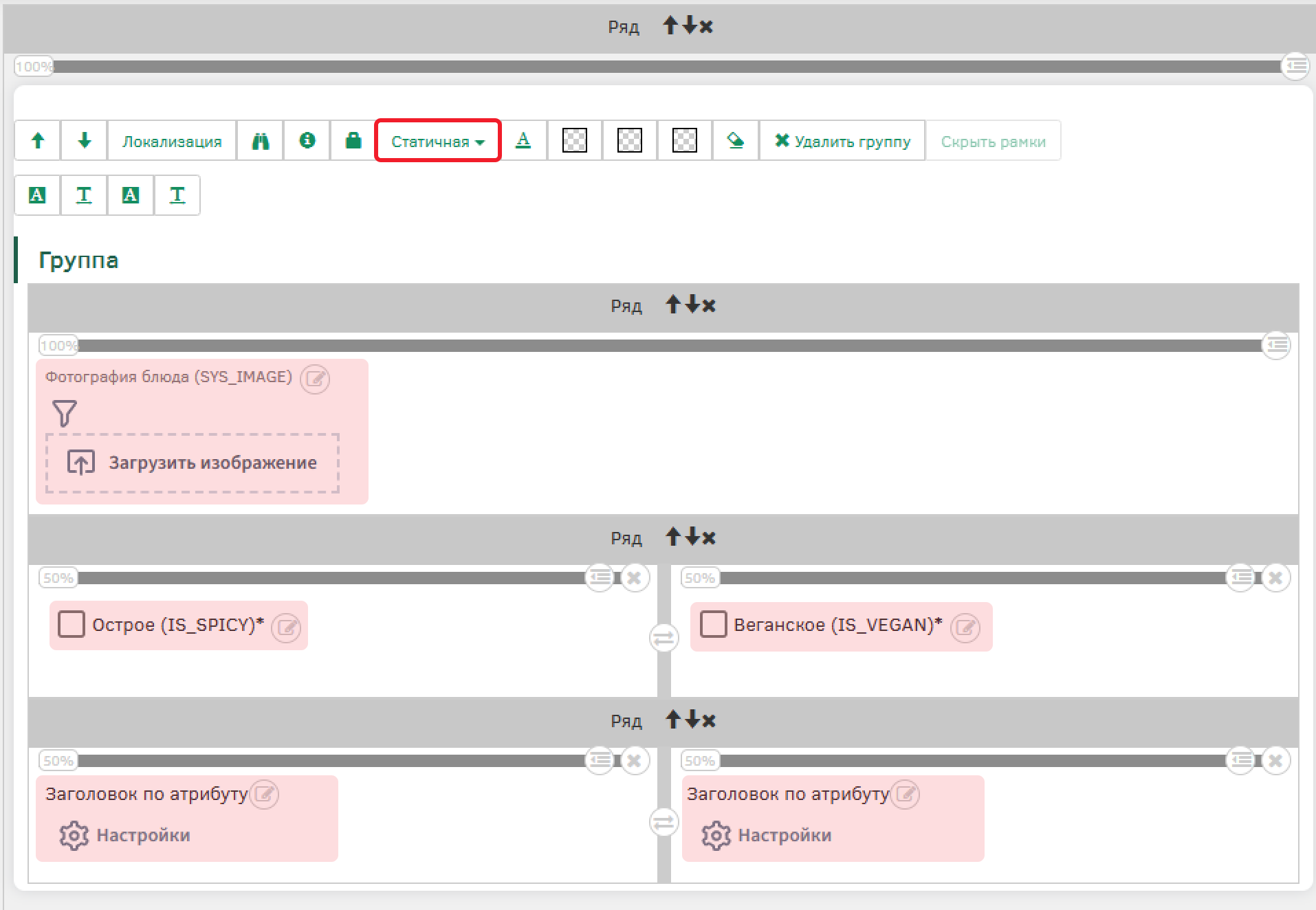1316x910 pixels.
Task: Open Настройки of left attribute header
Action: pos(125,835)
